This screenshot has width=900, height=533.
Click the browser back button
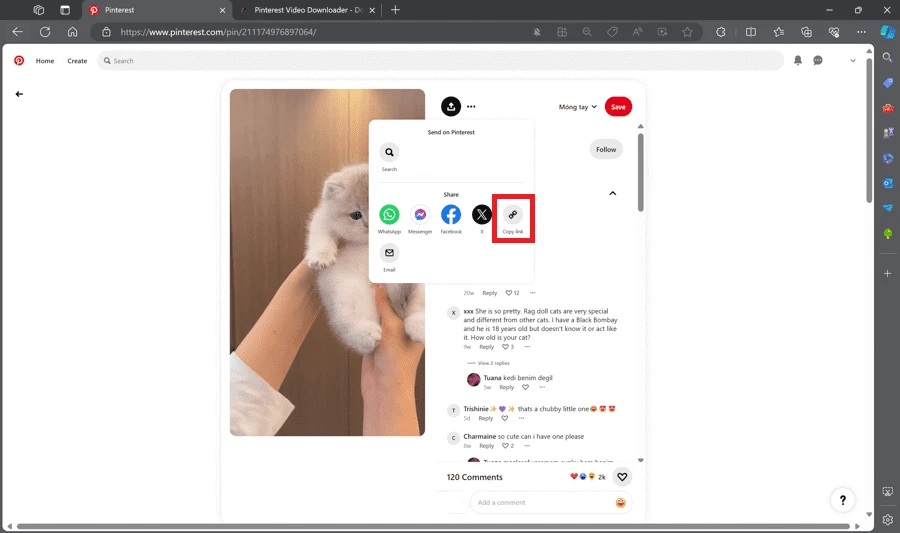coord(17,32)
